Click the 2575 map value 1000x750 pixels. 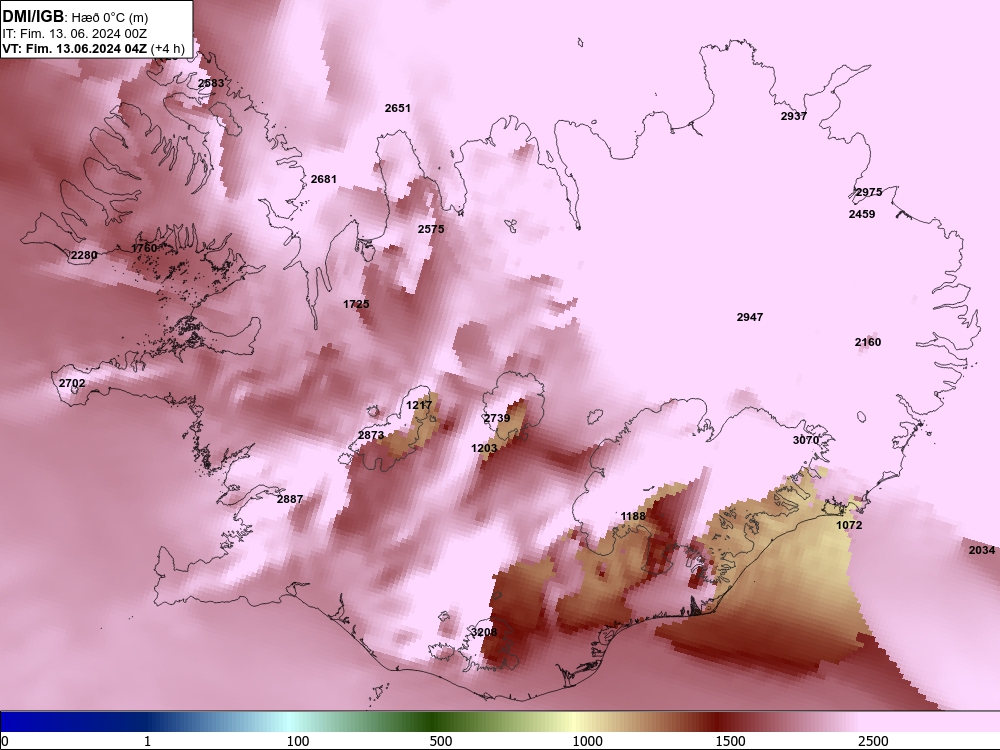coord(431,229)
